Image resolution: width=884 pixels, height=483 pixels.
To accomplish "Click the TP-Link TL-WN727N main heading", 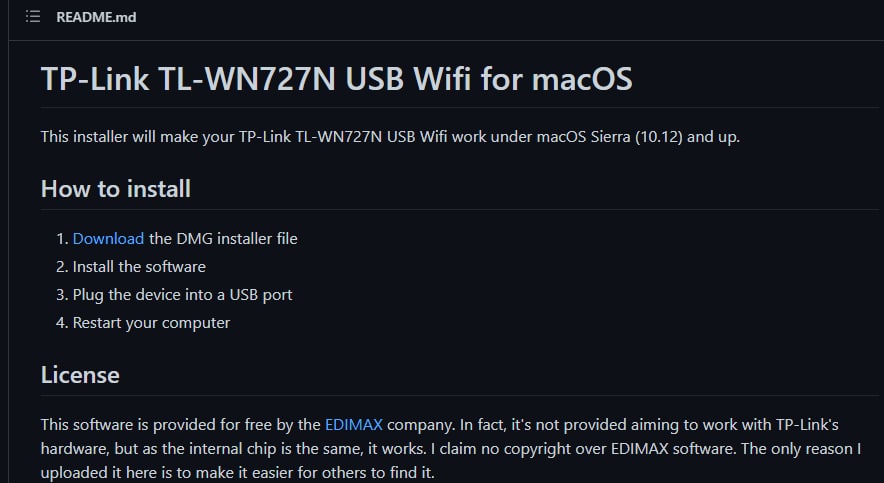I will point(336,79).
